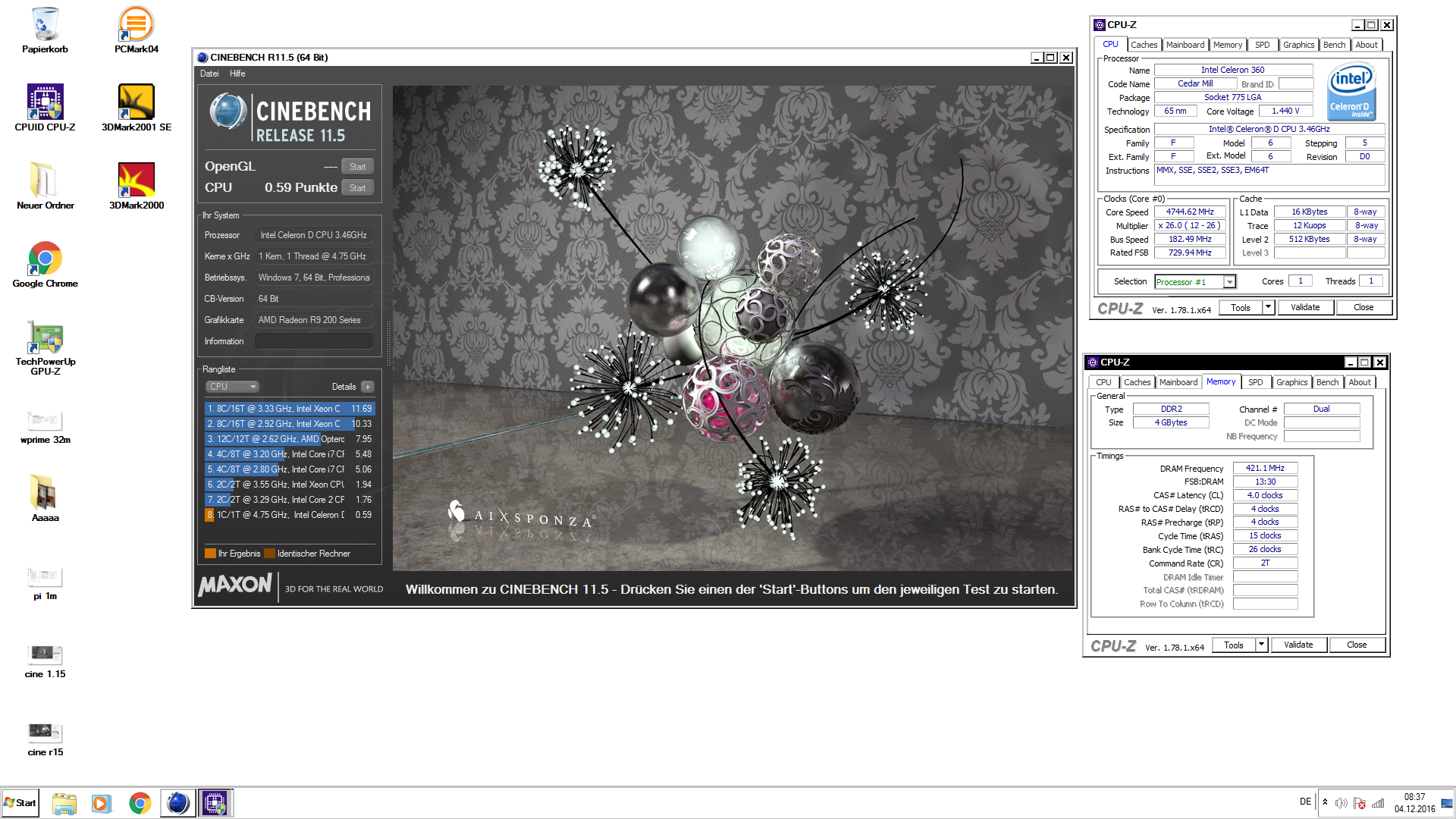This screenshot has width=1456, height=819.
Task: Open Hilfe menu in Cinebench
Action: (237, 74)
